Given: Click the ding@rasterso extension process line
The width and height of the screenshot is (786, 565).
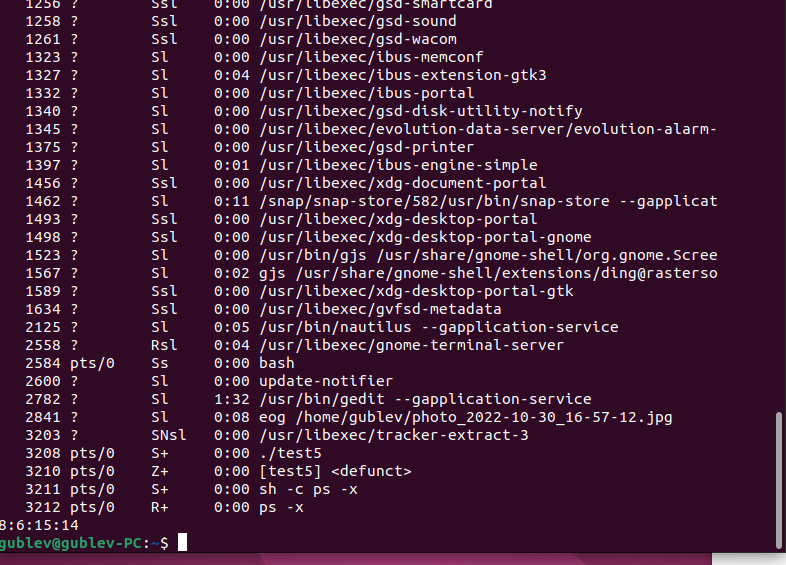Looking at the screenshot, I should pyautogui.click(x=488, y=274).
